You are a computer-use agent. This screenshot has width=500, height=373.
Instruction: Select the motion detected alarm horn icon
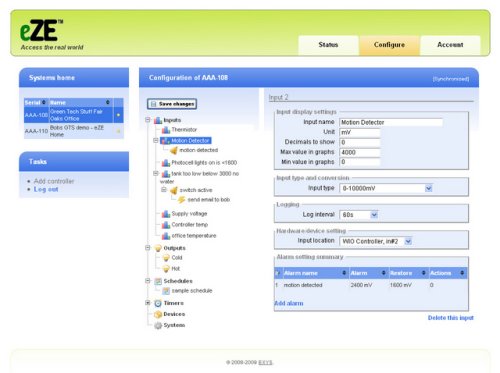[x=174, y=150]
